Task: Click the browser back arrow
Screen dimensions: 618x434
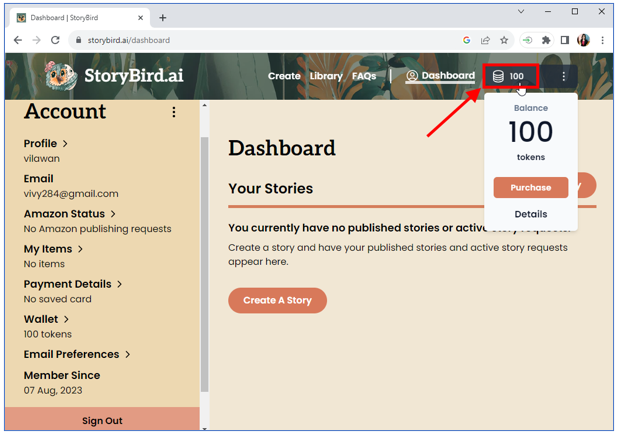Action: (18, 40)
